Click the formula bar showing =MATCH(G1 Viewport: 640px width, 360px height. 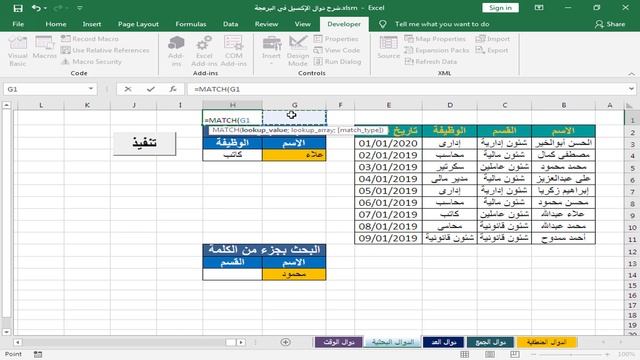(x=407, y=89)
